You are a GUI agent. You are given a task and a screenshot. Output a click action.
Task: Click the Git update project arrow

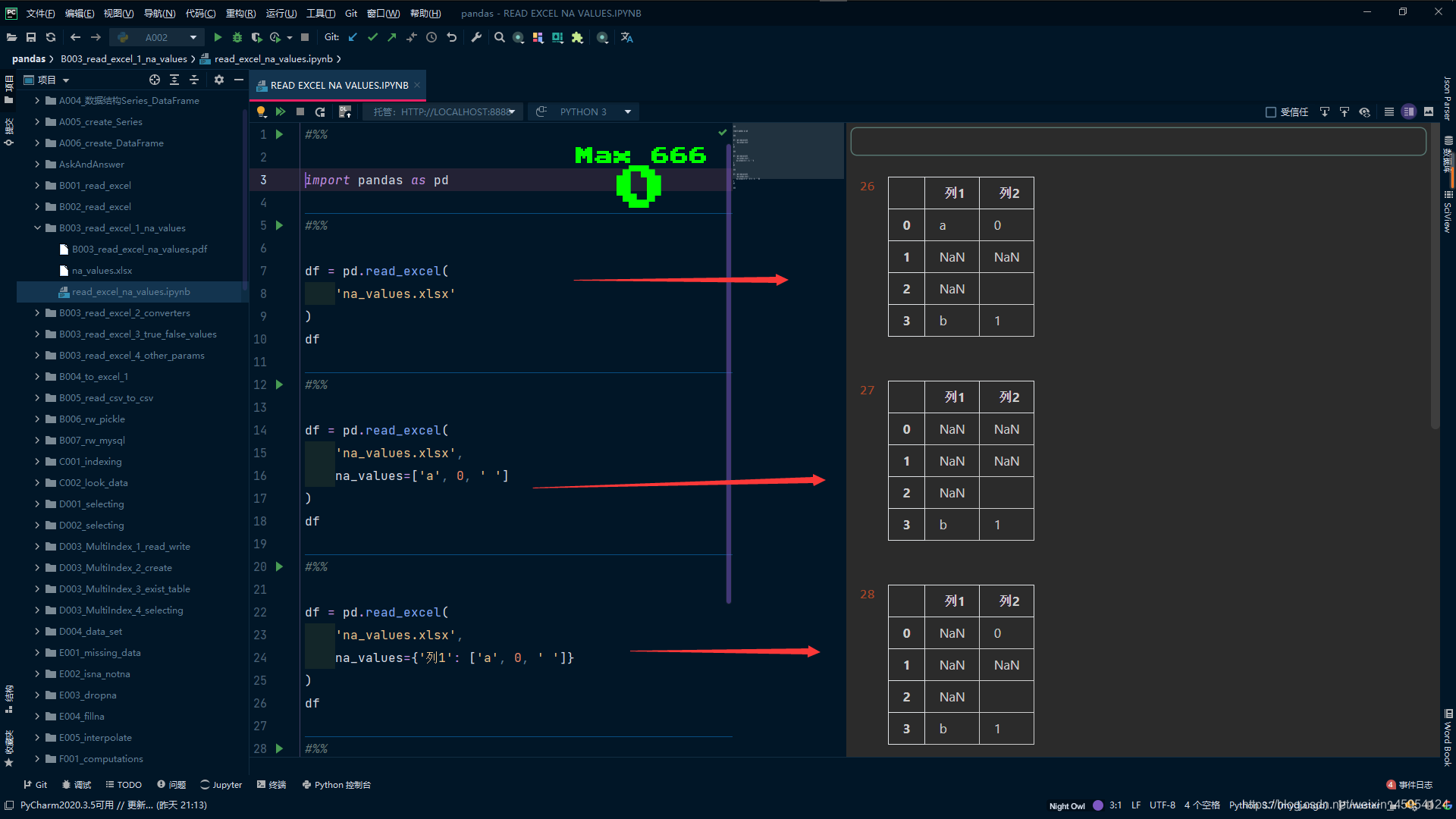click(353, 37)
